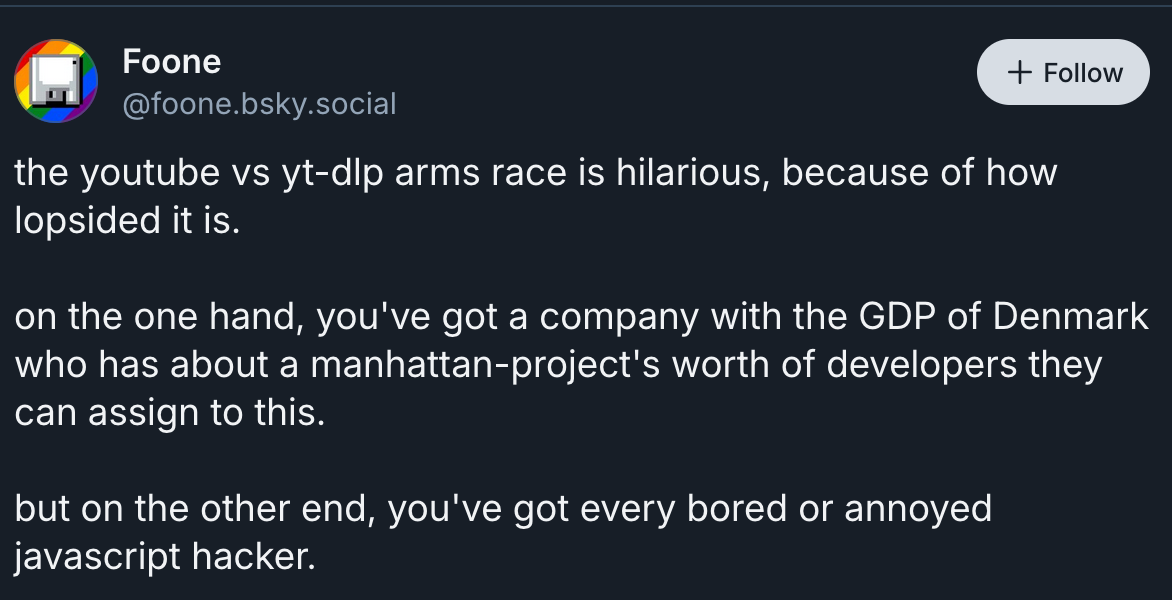The width and height of the screenshot is (1172, 600).
Task: Open the post via its first paragraph
Action: [x=535, y=196]
